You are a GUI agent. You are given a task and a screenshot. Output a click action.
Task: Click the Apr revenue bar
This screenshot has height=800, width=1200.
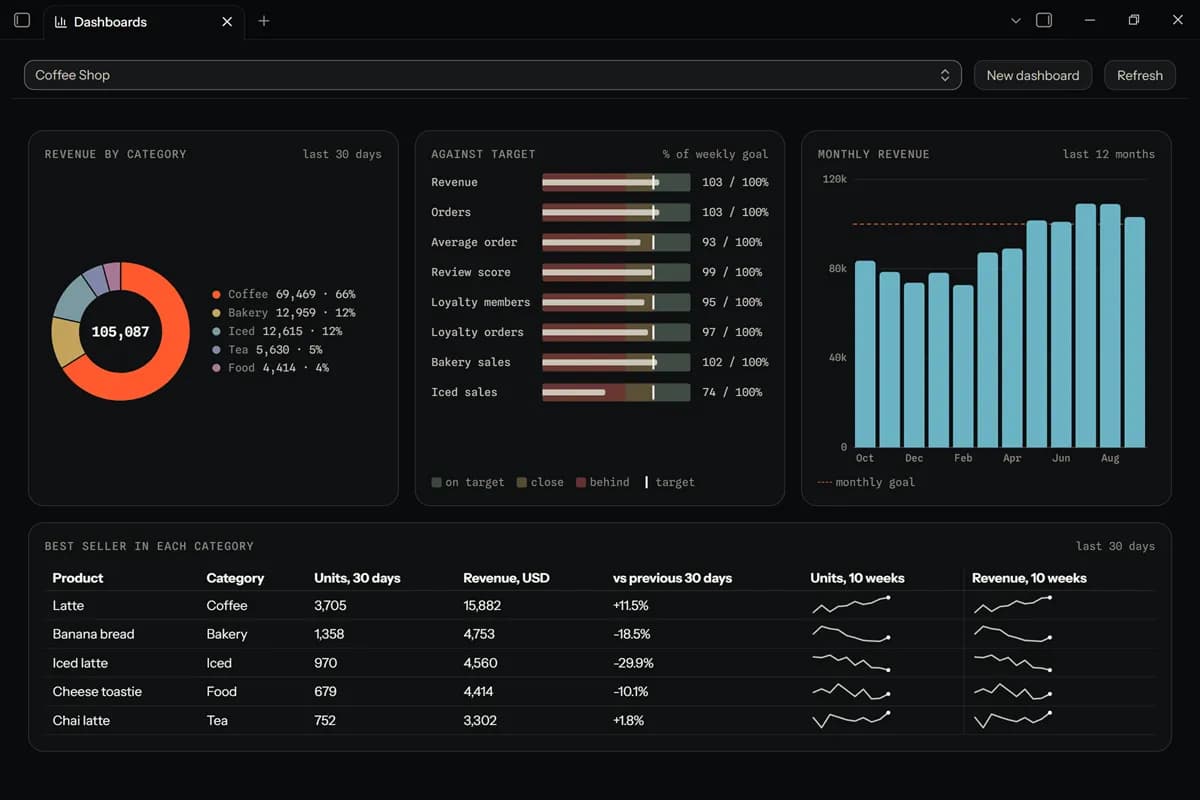pyautogui.click(x=1012, y=348)
